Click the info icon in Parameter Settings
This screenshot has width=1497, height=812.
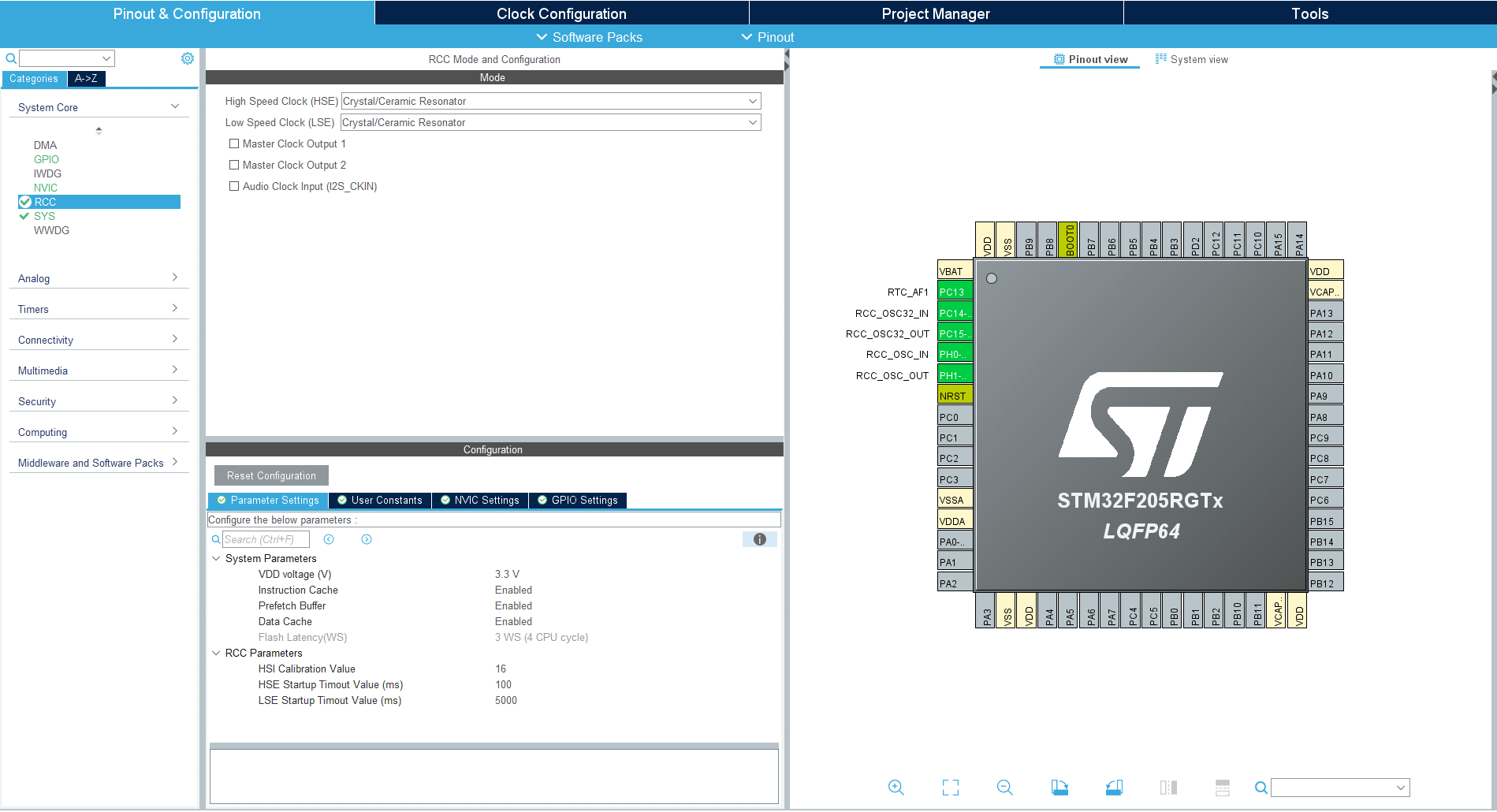click(x=759, y=539)
